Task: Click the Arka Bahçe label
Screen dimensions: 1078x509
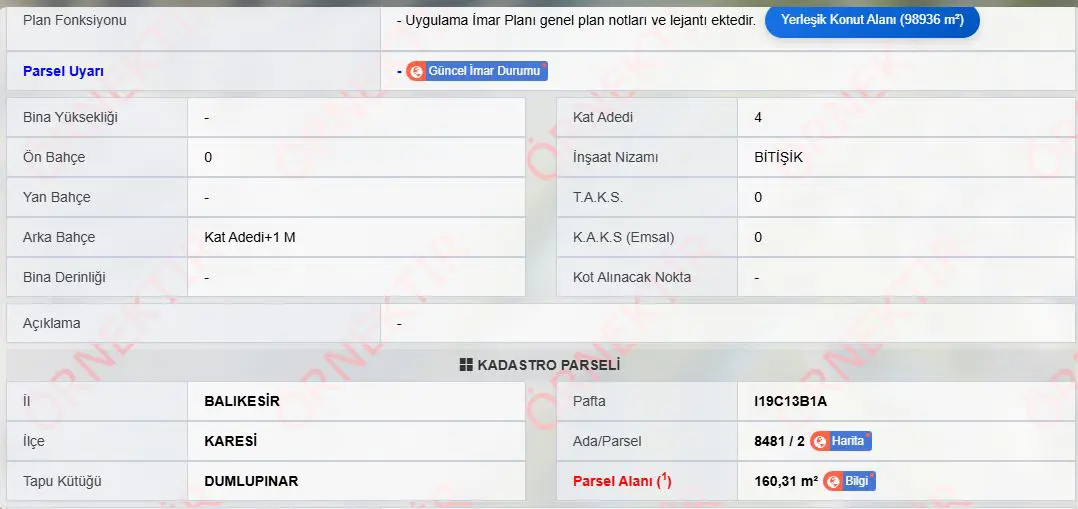Action: coord(58,237)
